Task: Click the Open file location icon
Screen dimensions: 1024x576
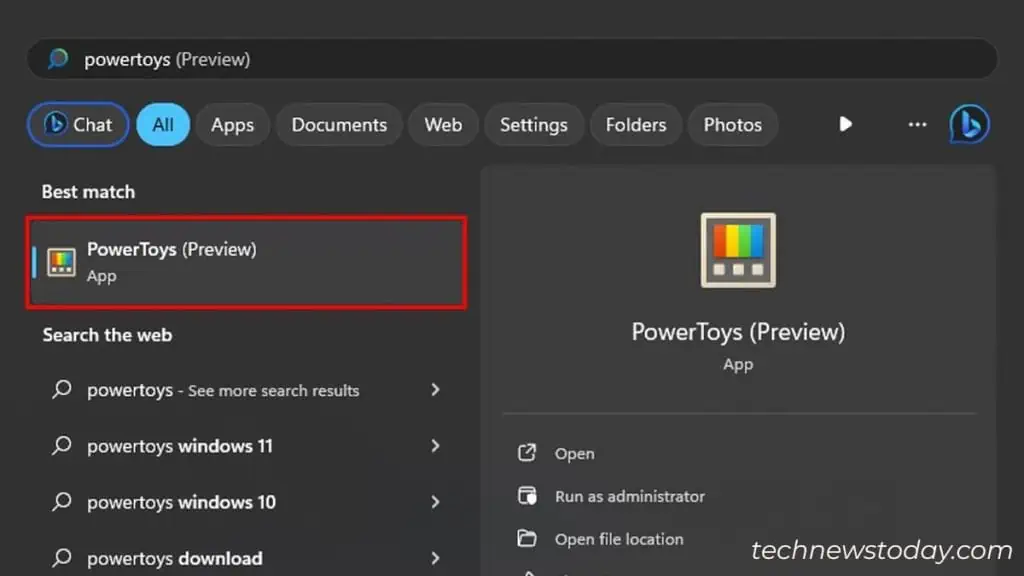Action: pos(528,538)
